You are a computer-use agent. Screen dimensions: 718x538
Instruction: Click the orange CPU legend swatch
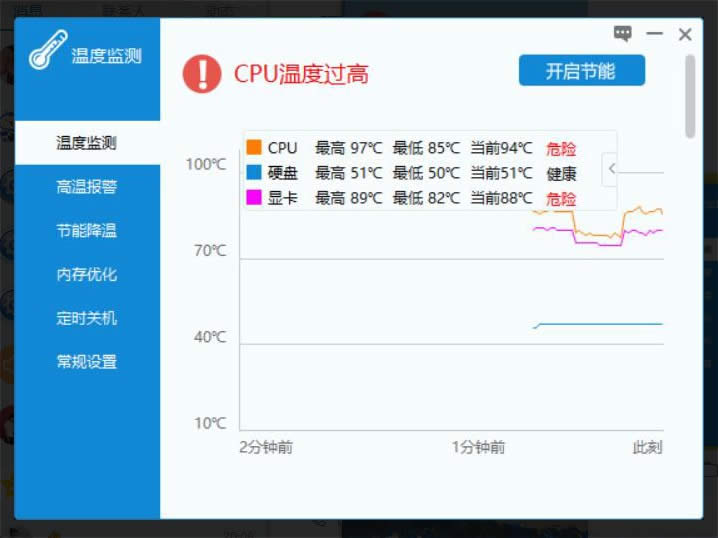point(254,147)
